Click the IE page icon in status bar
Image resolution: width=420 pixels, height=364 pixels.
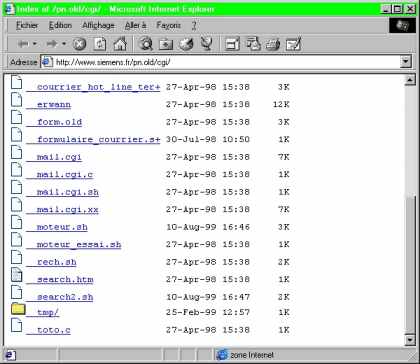pos(10,355)
